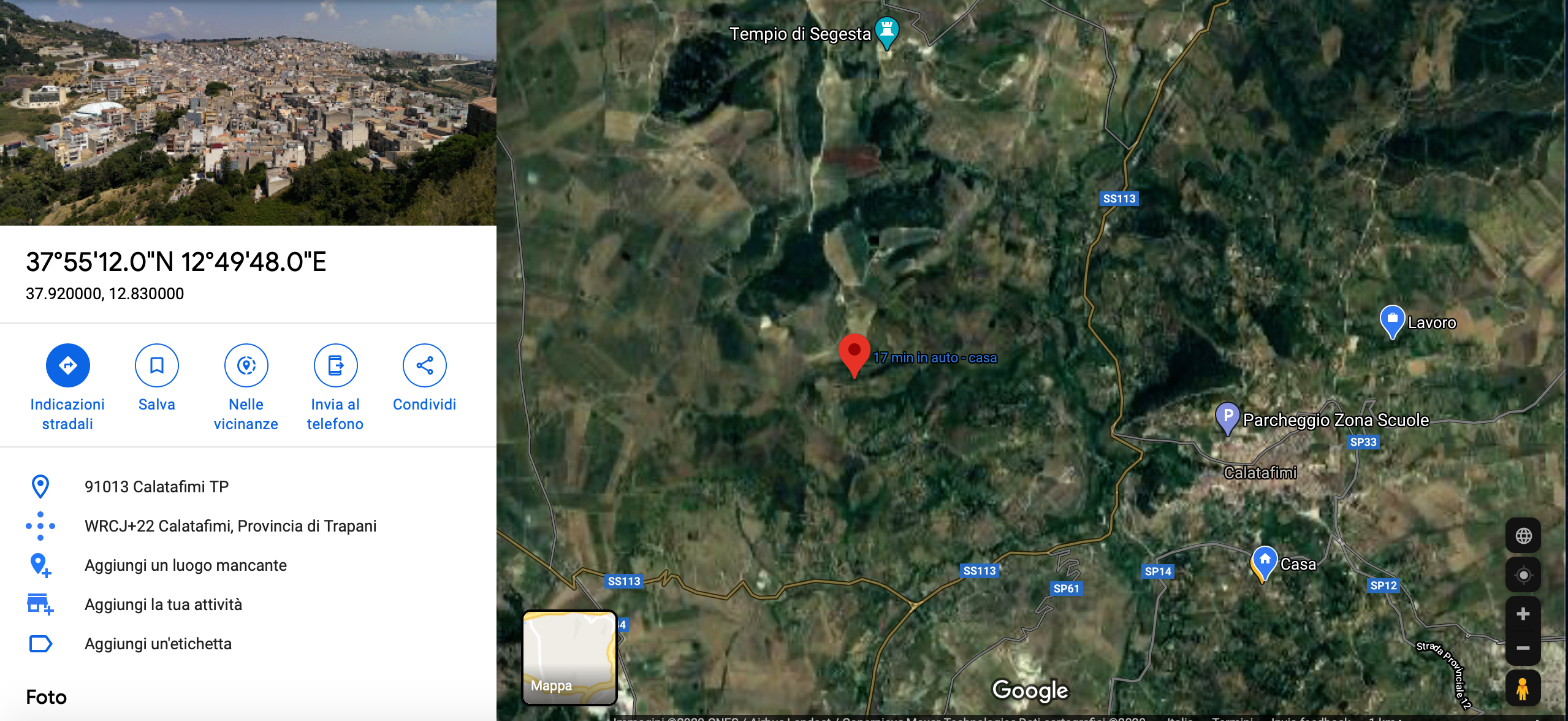Switch to the Mappa layer thumbnail

point(569,657)
